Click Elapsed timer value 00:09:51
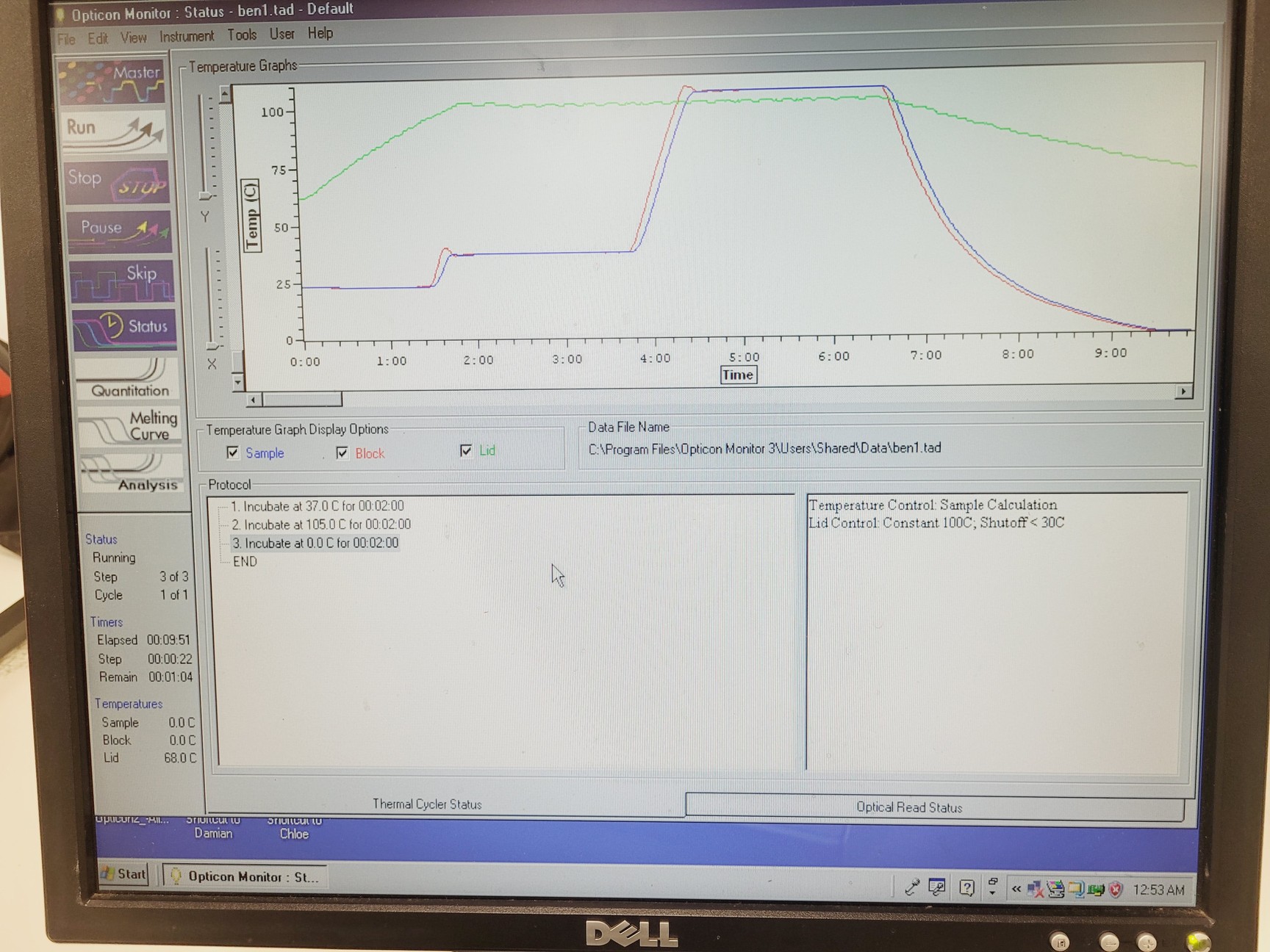Image resolution: width=1270 pixels, height=952 pixels. click(x=168, y=640)
